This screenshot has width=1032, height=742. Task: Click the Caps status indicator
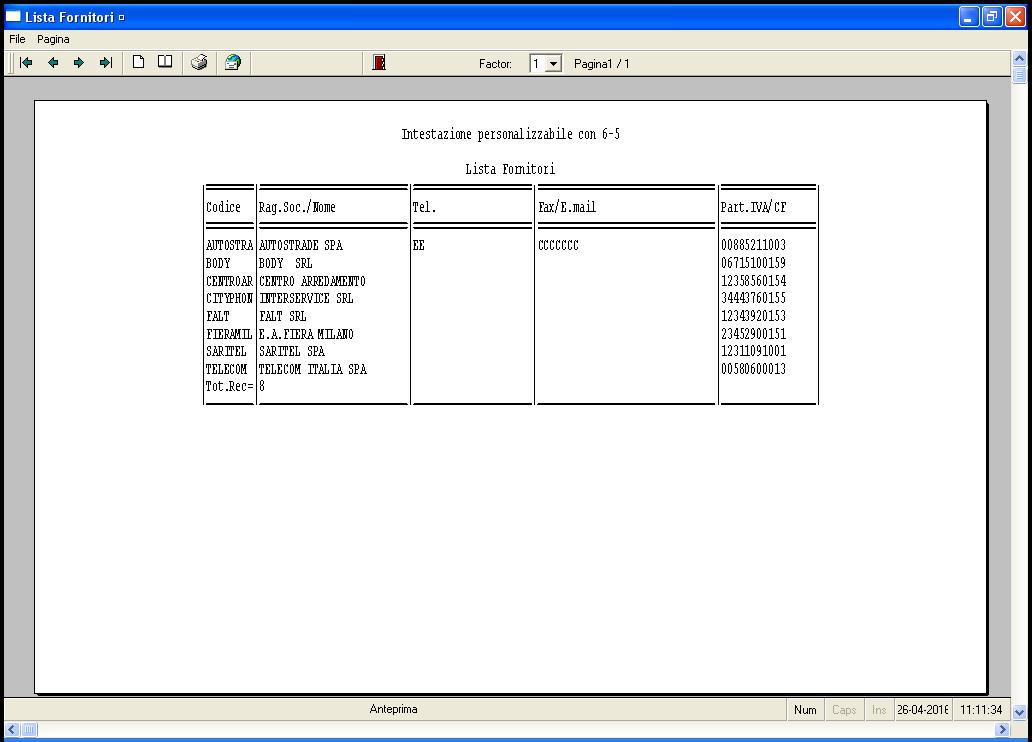[x=844, y=710]
